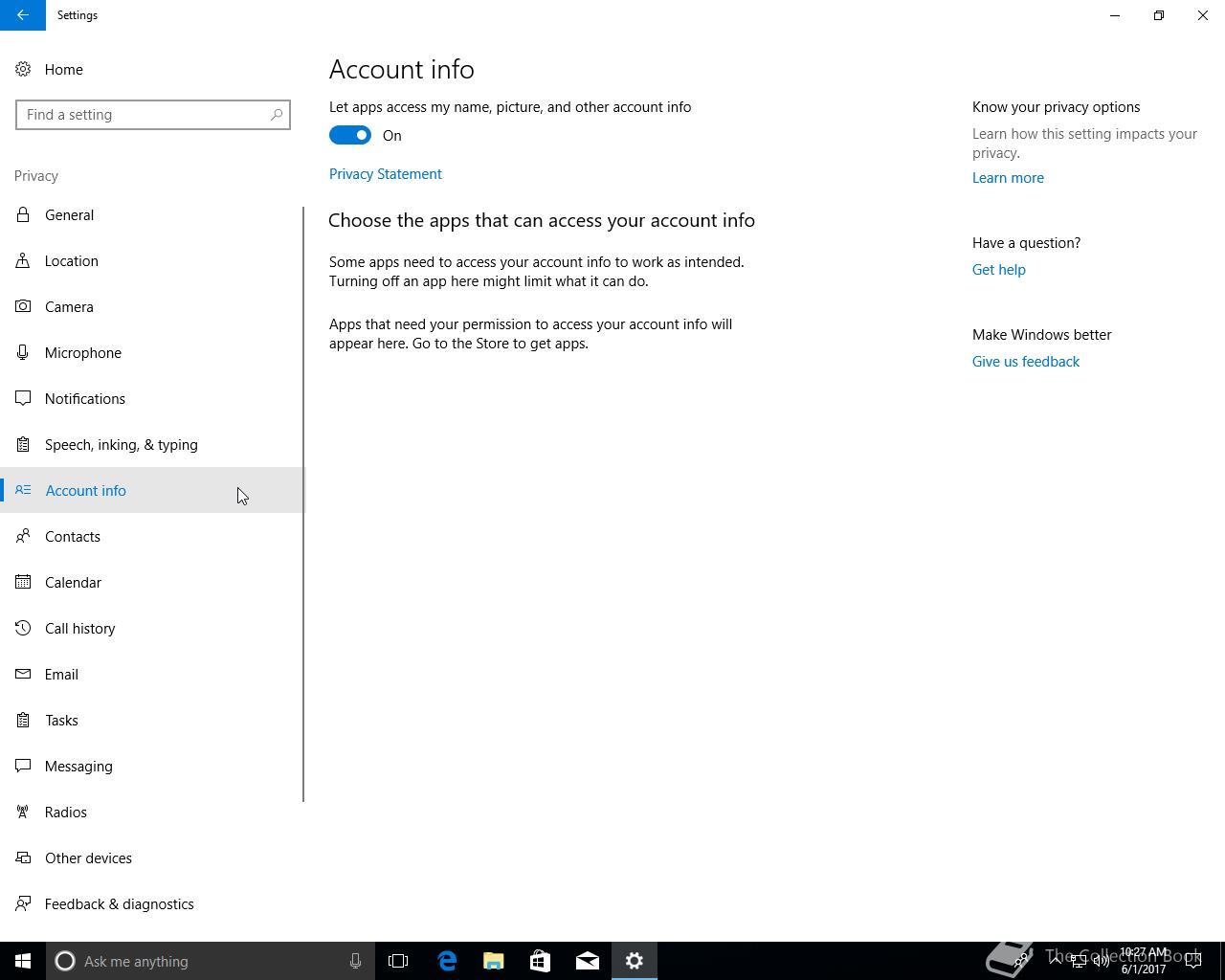Click the General lock icon

23,215
